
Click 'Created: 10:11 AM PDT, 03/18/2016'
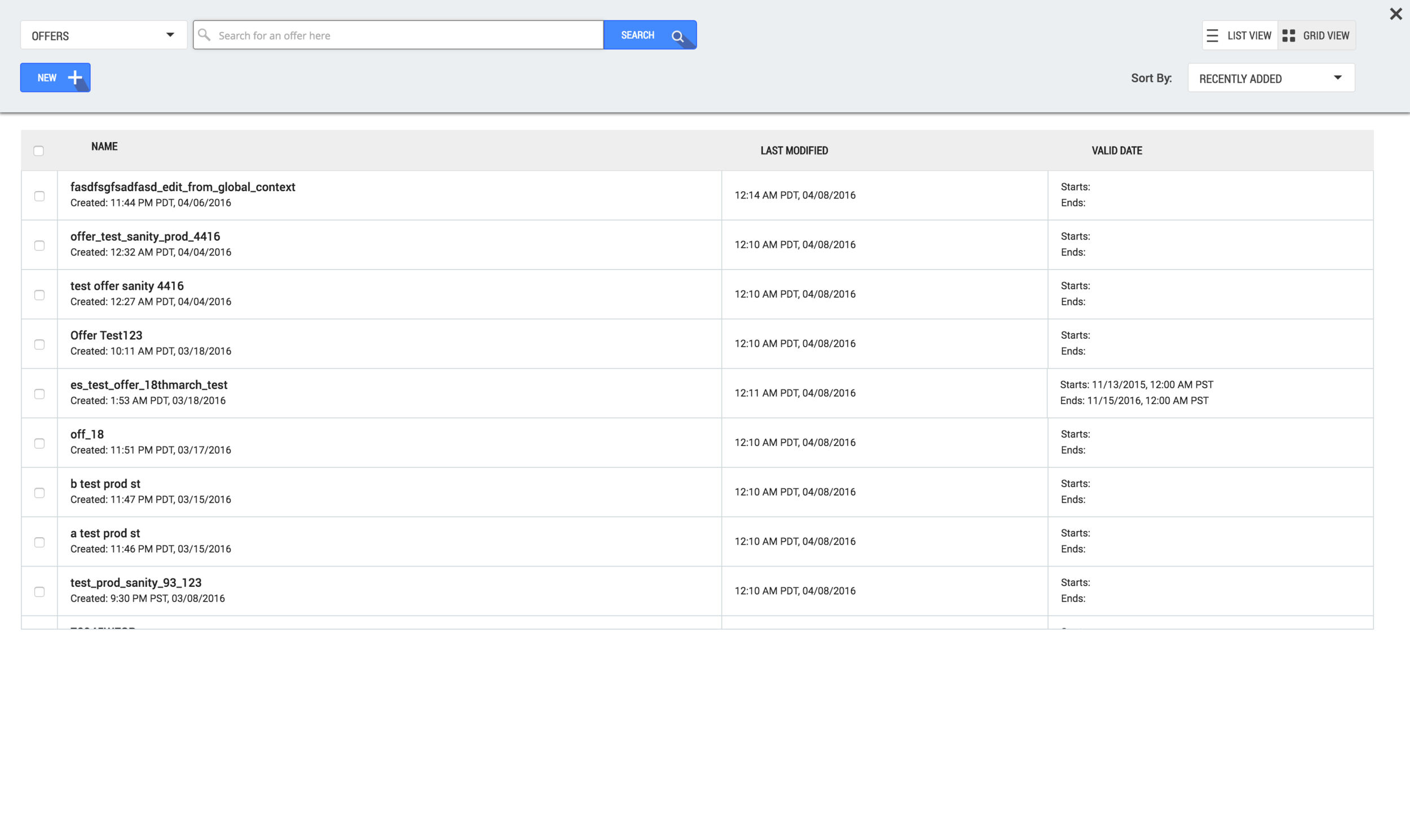coord(151,351)
